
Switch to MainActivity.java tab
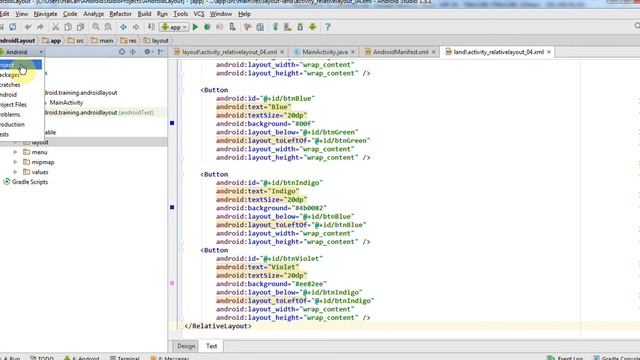click(324, 52)
